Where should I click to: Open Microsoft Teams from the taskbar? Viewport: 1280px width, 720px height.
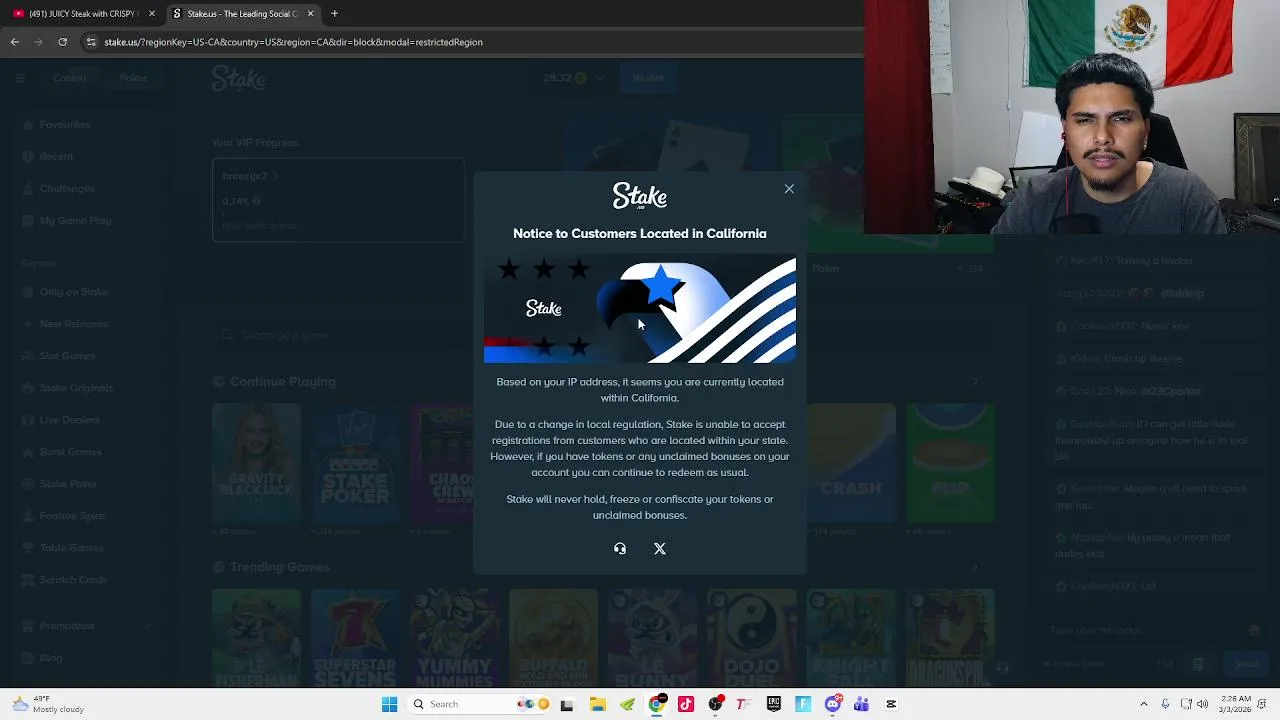click(861, 704)
